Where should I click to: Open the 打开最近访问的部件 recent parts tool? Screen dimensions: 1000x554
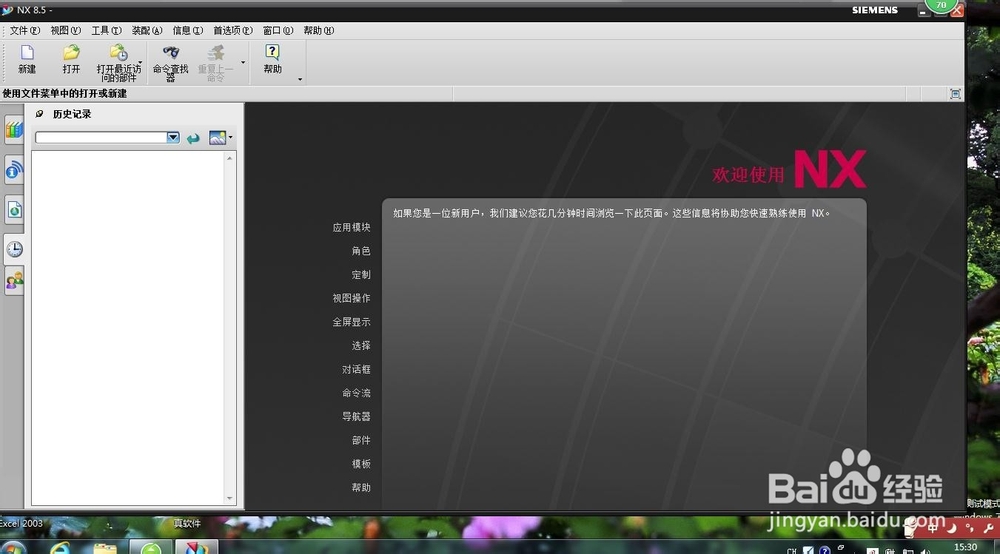click(118, 62)
